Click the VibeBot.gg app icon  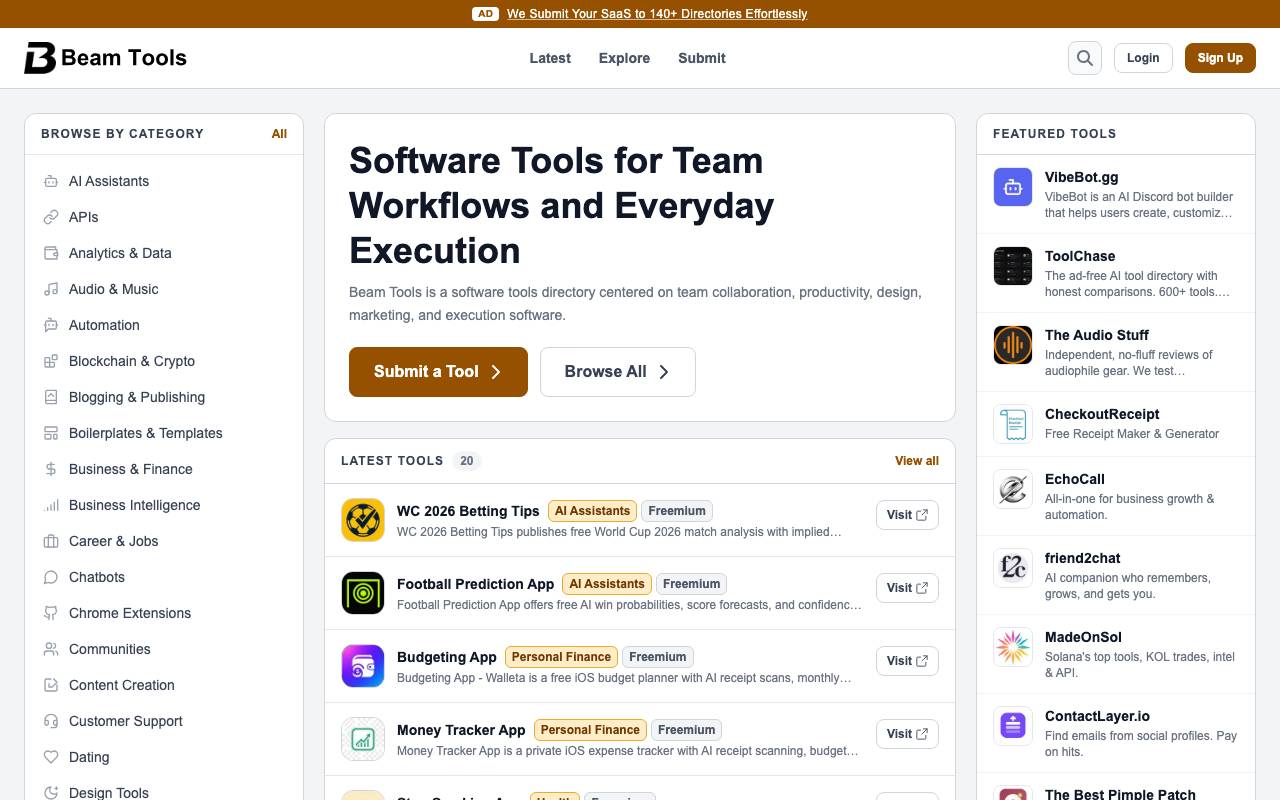[1013, 187]
